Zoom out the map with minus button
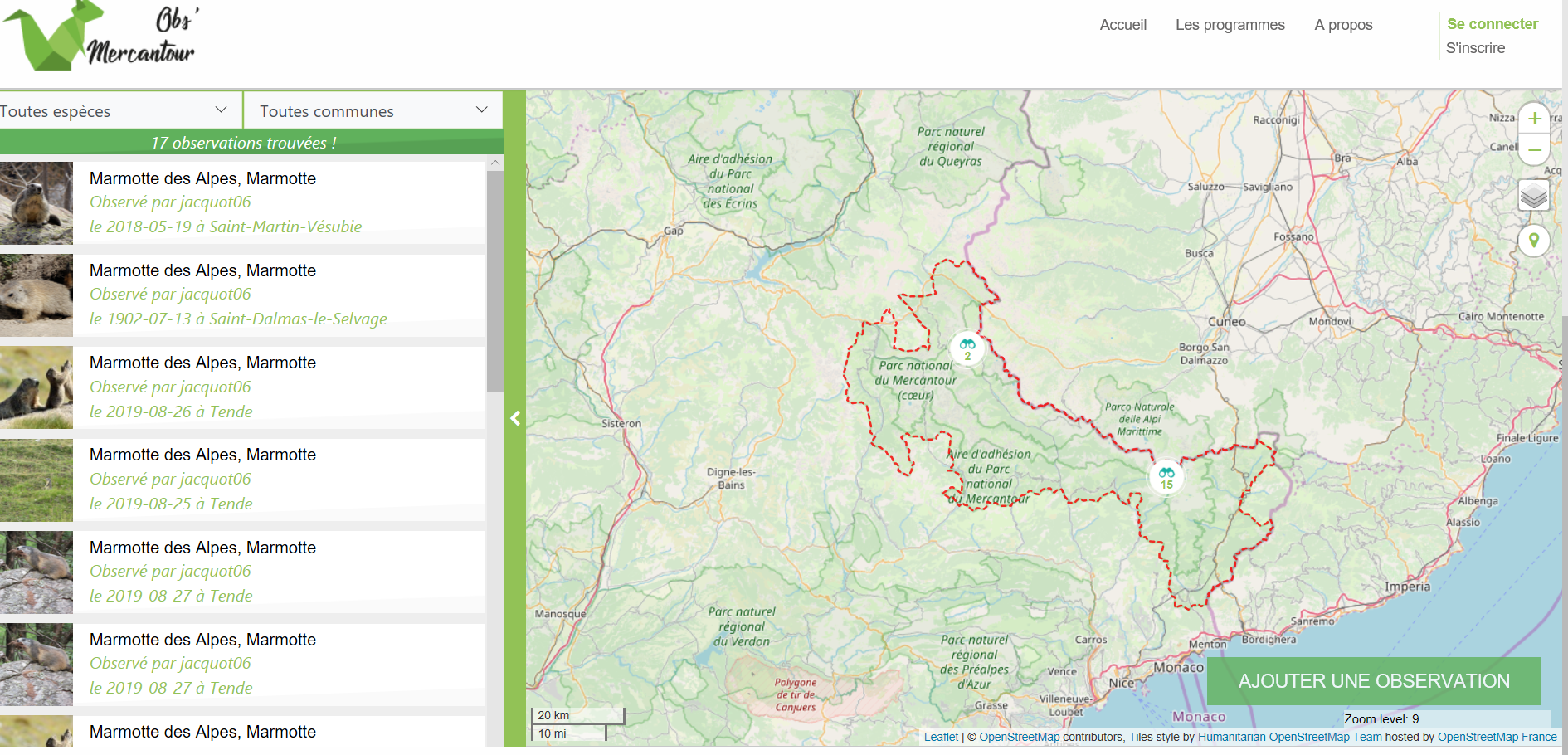Screen dimensions: 1568x755 (1534, 150)
